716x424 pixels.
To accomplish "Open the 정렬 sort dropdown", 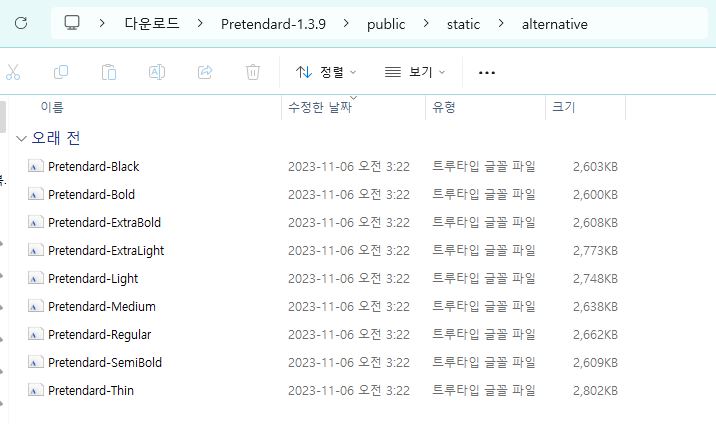I will point(326,72).
